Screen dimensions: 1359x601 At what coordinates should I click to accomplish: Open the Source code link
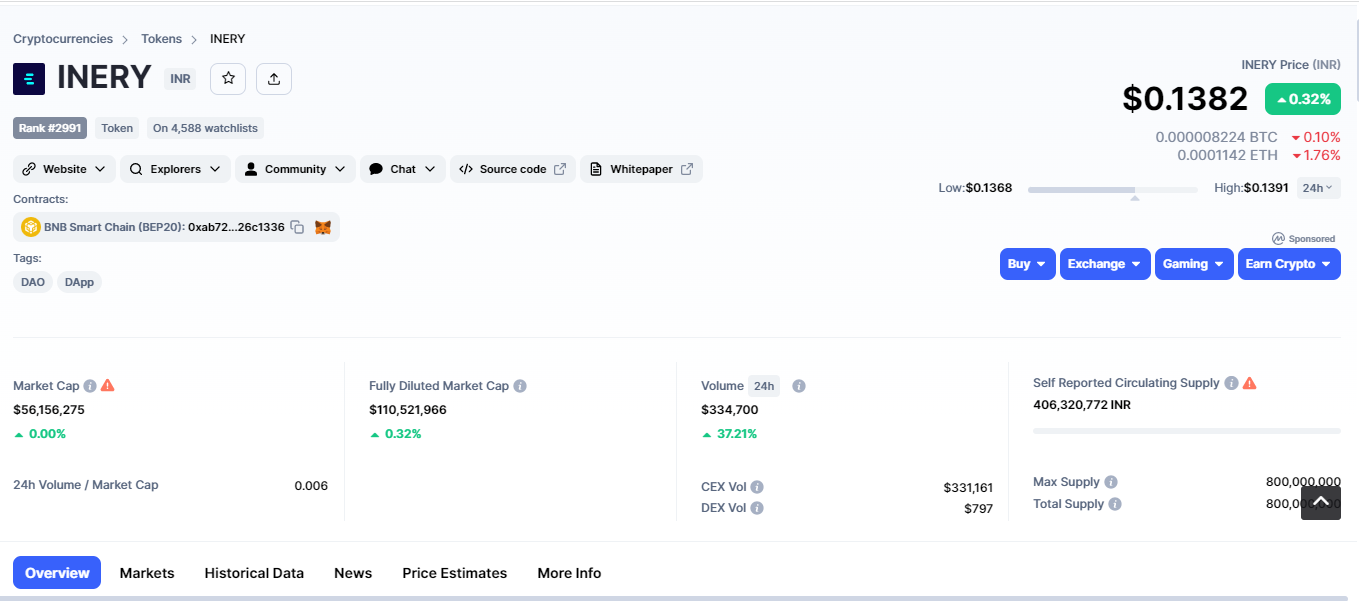[513, 169]
